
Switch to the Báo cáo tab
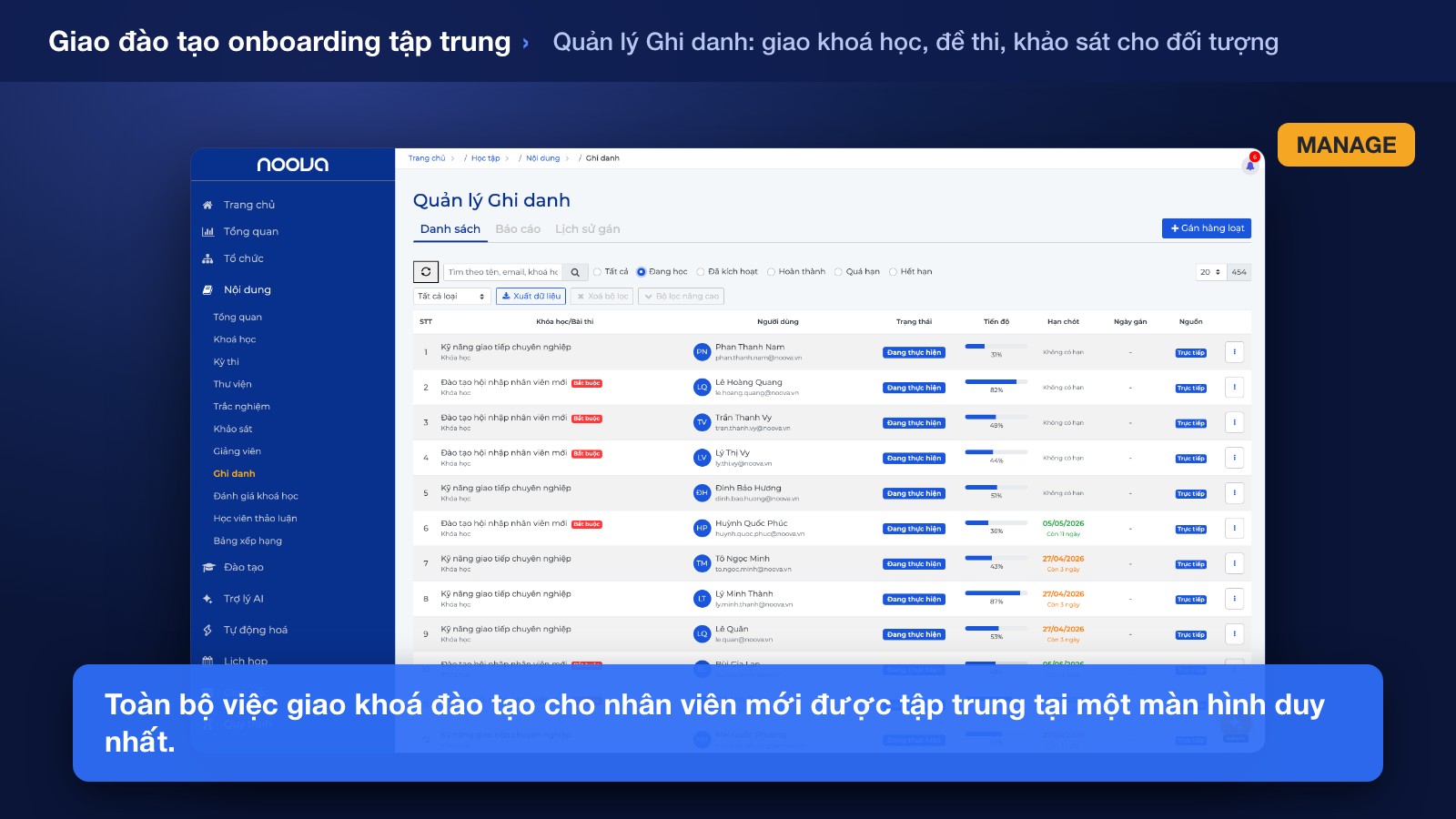(x=518, y=228)
